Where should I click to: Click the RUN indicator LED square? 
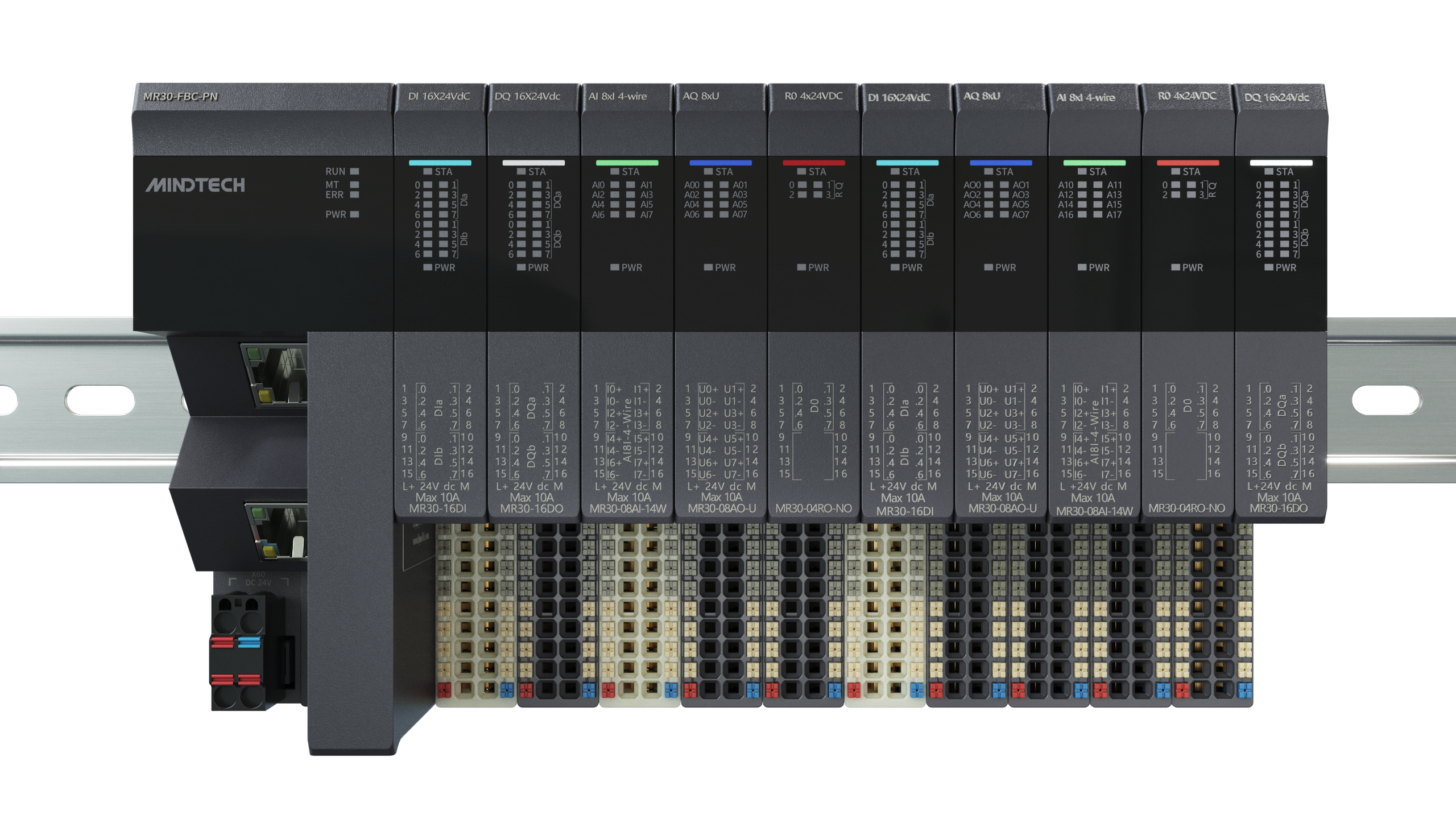point(354,171)
